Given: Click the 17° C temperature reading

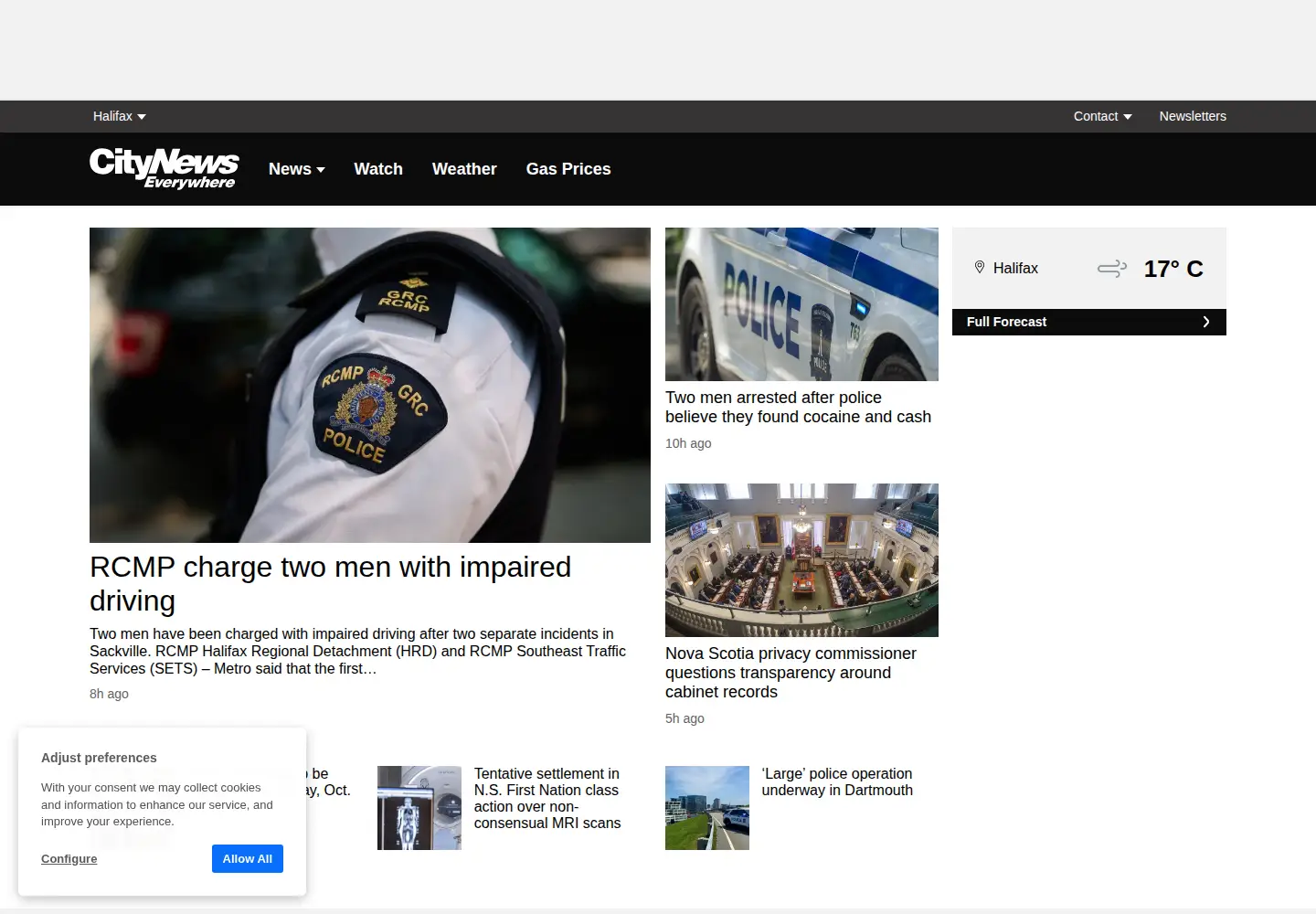Looking at the screenshot, I should pyautogui.click(x=1173, y=269).
